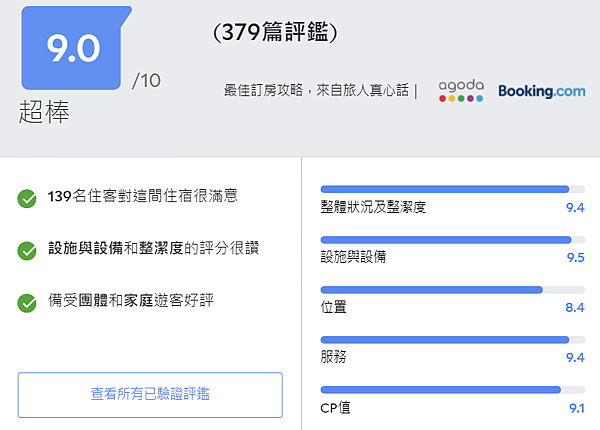This screenshot has width=600, height=430.
Task: Open 查看所有已驗證評鑑 button
Action: (150, 394)
